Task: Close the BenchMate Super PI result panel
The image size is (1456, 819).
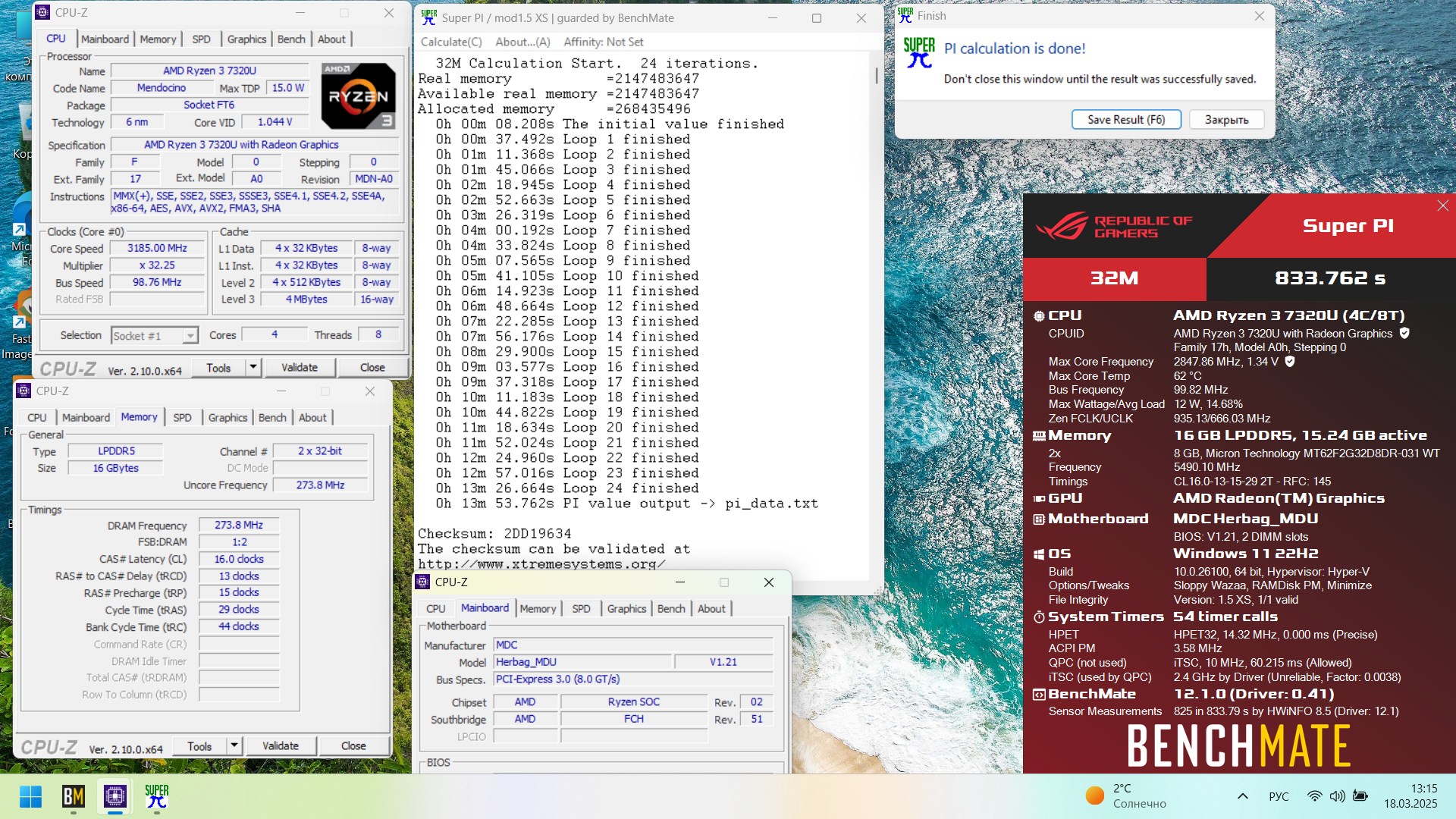Action: (x=1442, y=206)
